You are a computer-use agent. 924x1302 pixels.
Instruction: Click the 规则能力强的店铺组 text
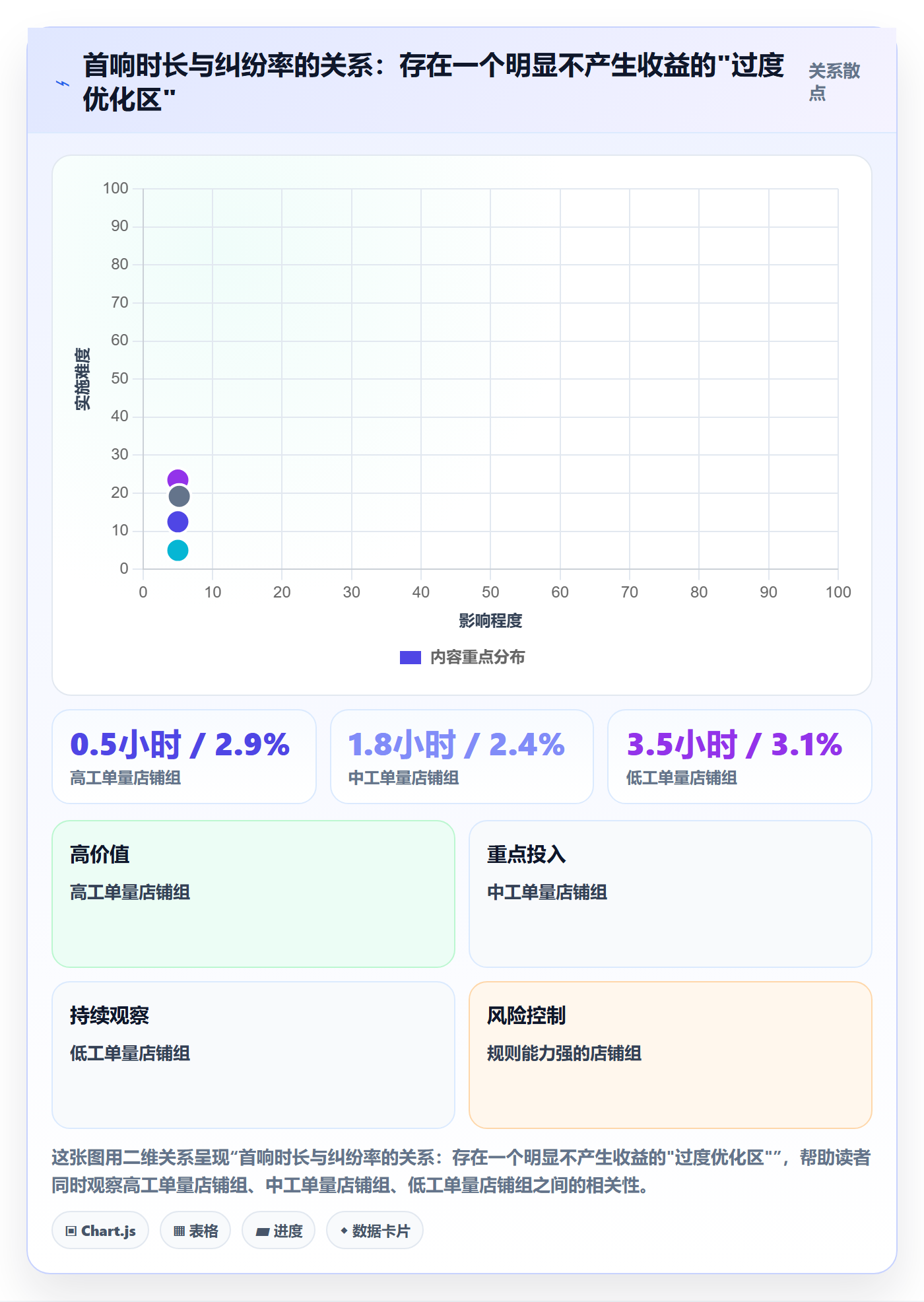[564, 1053]
